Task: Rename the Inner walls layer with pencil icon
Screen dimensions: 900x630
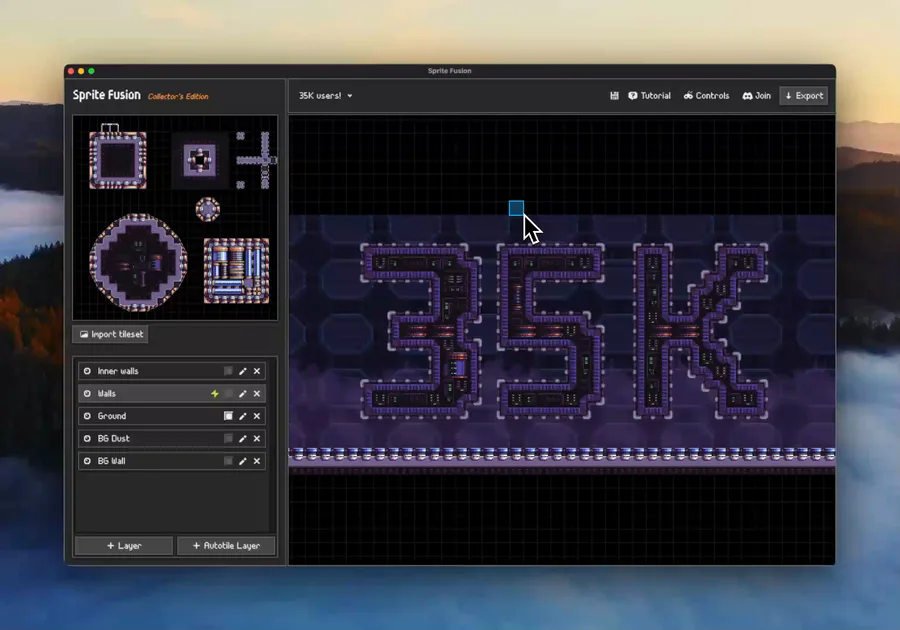Action: [243, 371]
